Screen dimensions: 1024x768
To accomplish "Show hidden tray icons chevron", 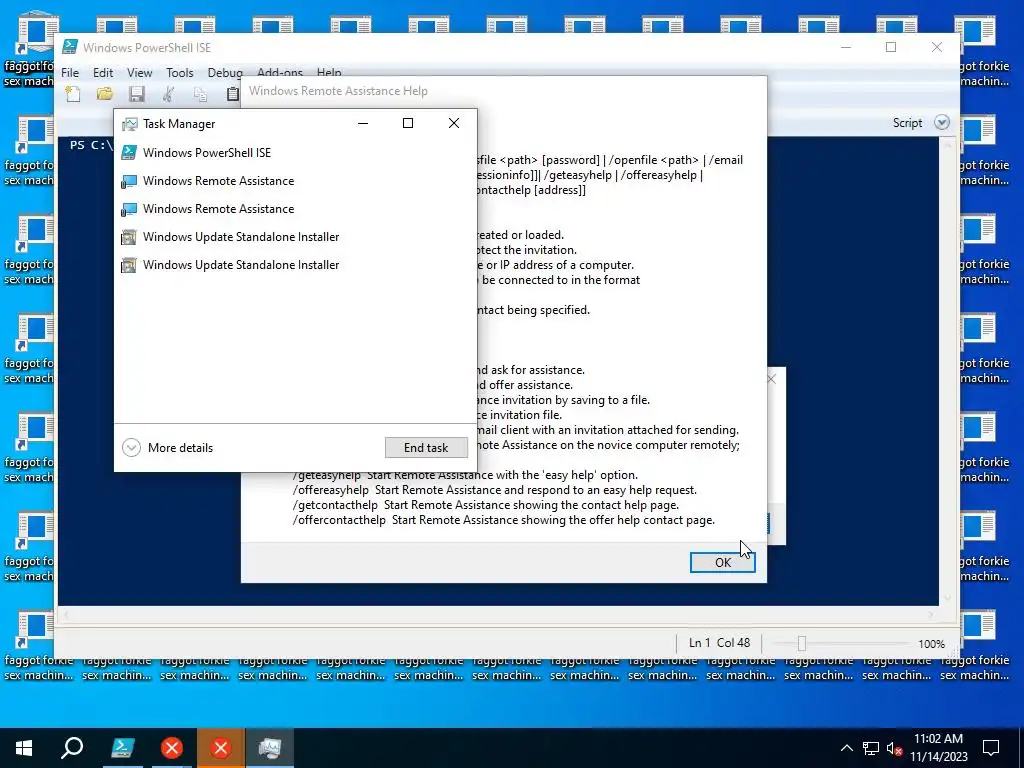I will coord(846,748).
